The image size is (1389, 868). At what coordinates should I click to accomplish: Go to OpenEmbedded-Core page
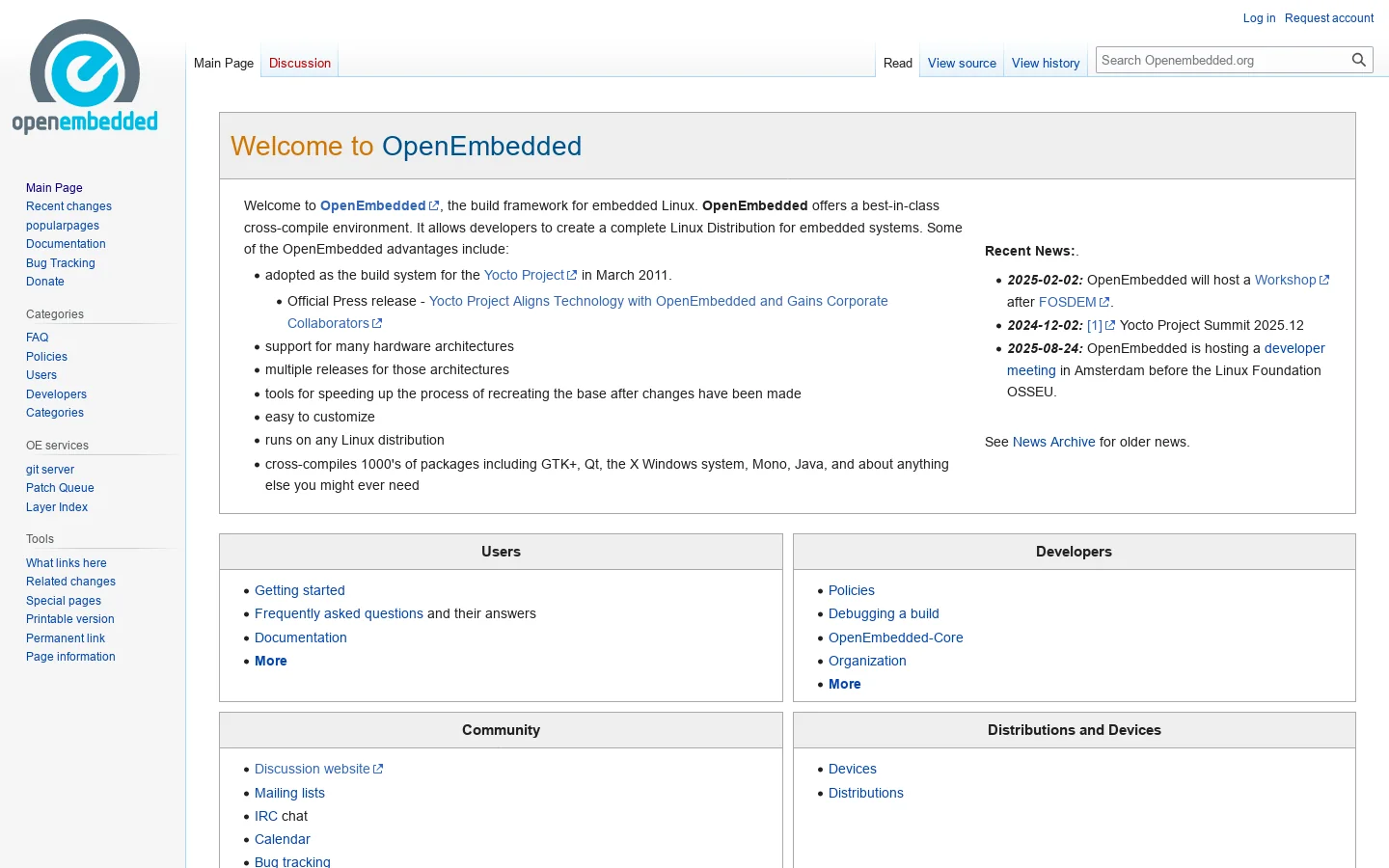tap(896, 637)
